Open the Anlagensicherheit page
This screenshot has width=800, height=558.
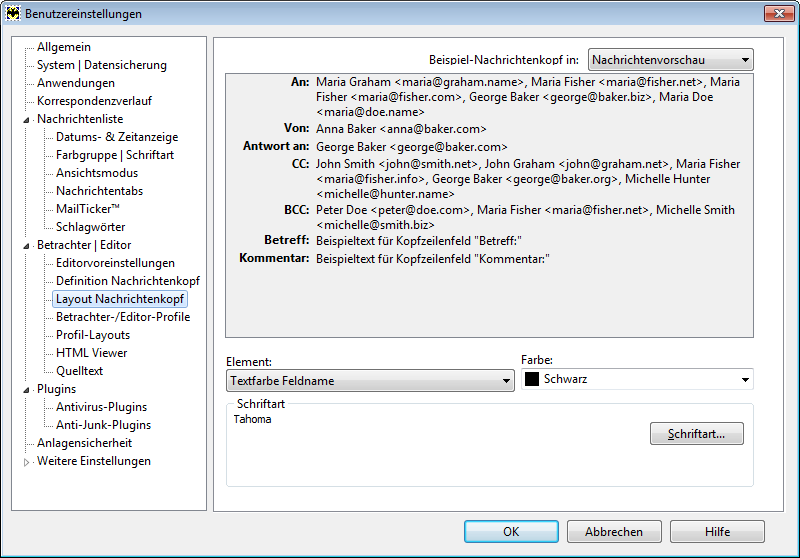pos(84,443)
